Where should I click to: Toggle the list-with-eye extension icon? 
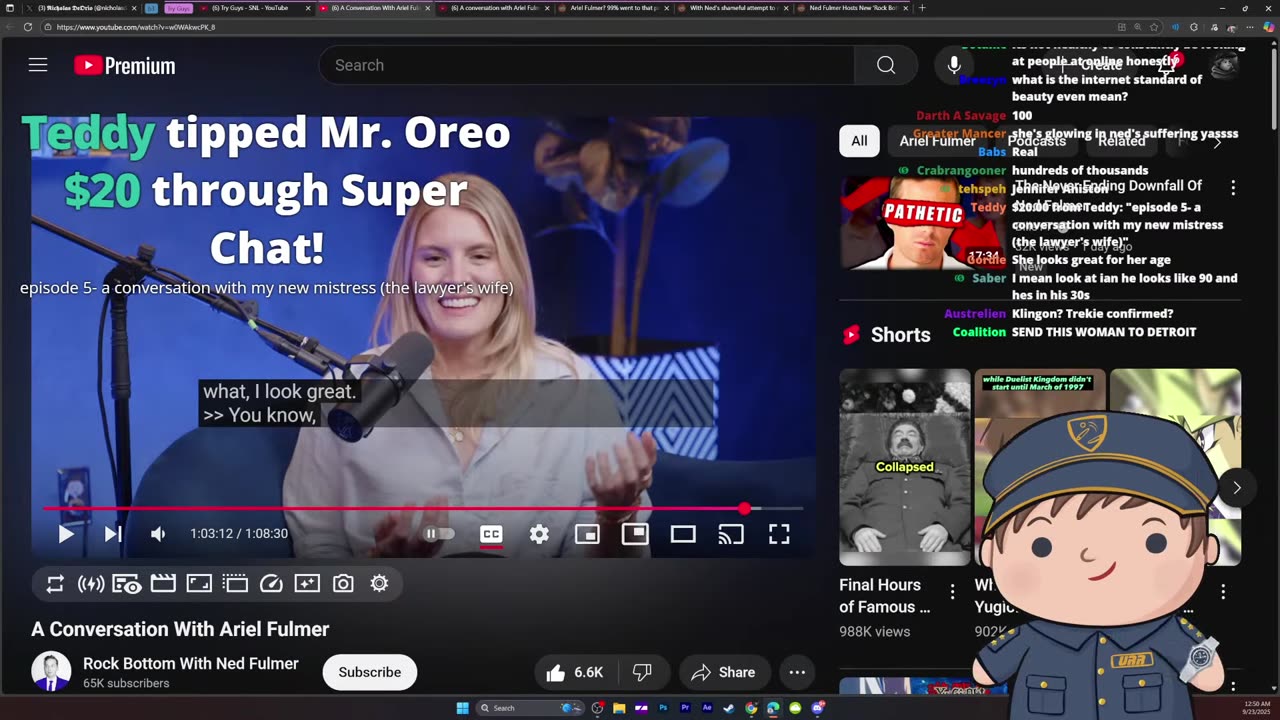(127, 584)
